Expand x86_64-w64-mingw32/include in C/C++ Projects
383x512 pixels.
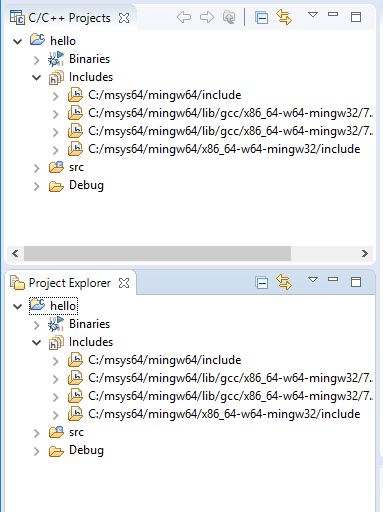[x=56, y=150]
